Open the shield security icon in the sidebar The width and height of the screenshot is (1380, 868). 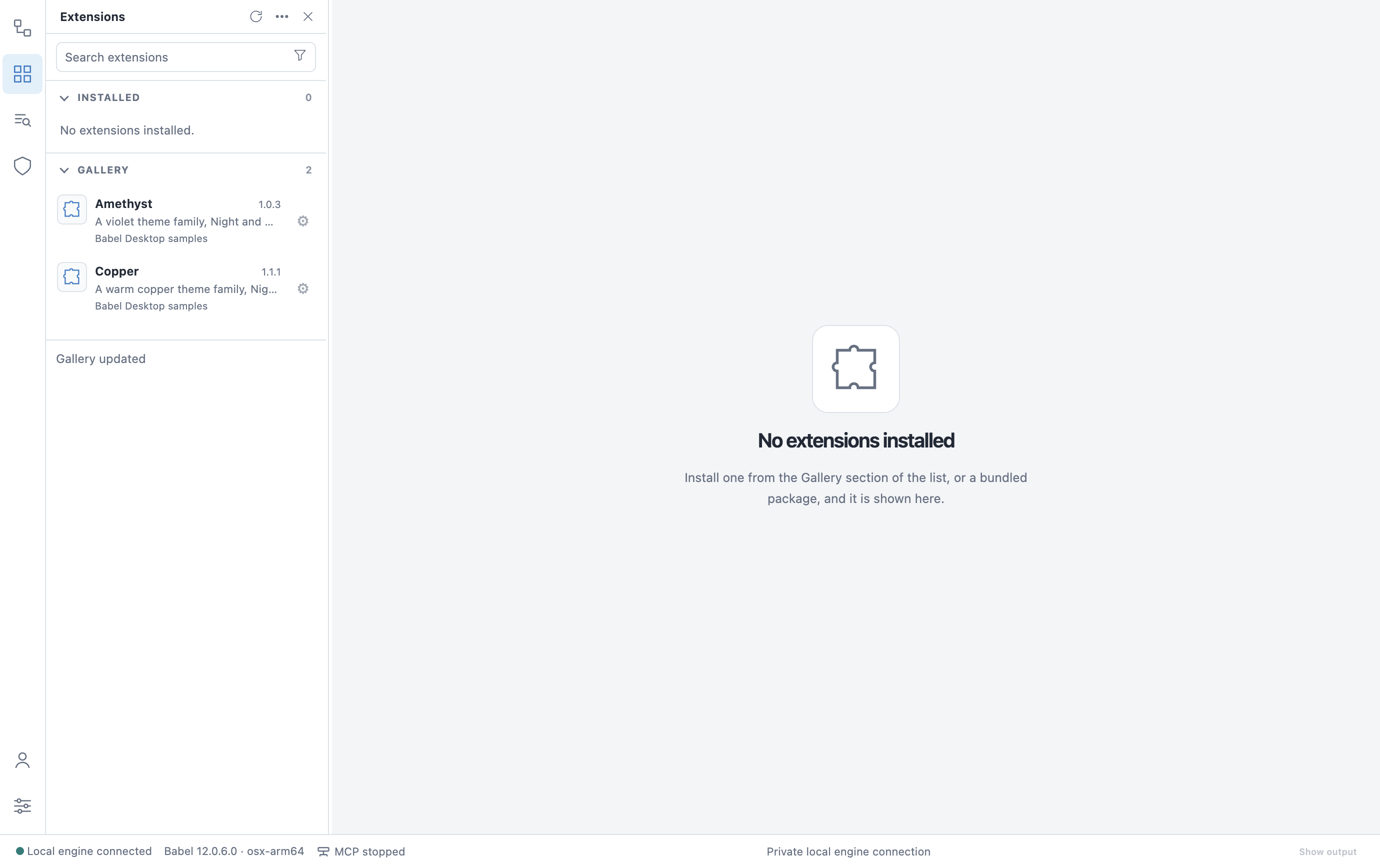(22, 166)
